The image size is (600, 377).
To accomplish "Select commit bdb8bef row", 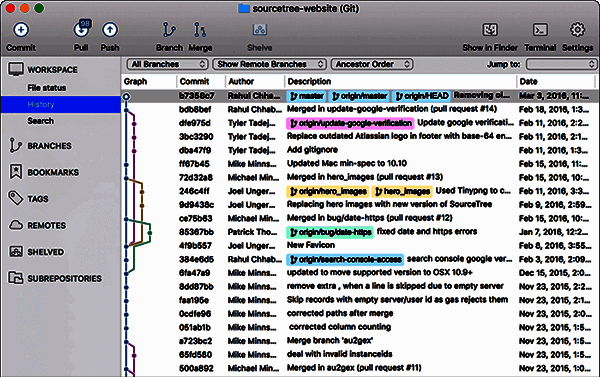I will [x=360, y=109].
